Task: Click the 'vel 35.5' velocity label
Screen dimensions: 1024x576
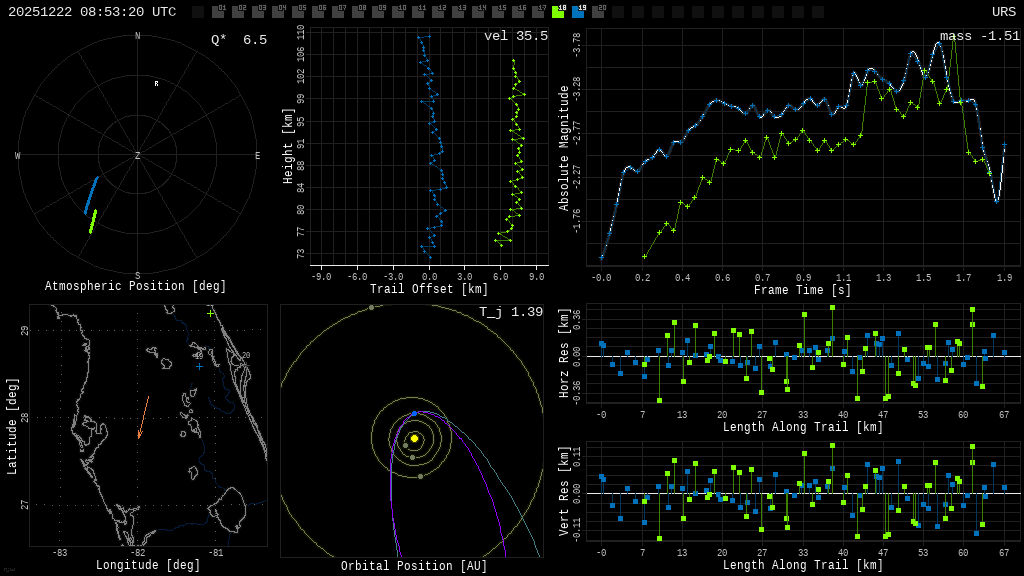Action: pos(515,36)
